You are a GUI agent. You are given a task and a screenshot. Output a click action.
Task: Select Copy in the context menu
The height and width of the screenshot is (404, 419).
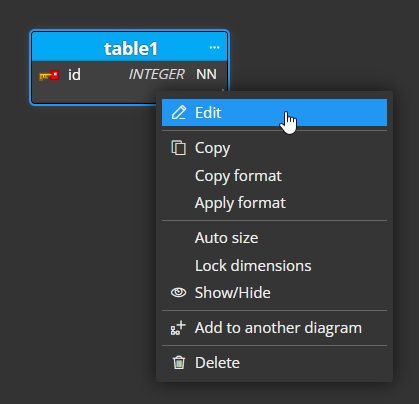click(x=274, y=148)
